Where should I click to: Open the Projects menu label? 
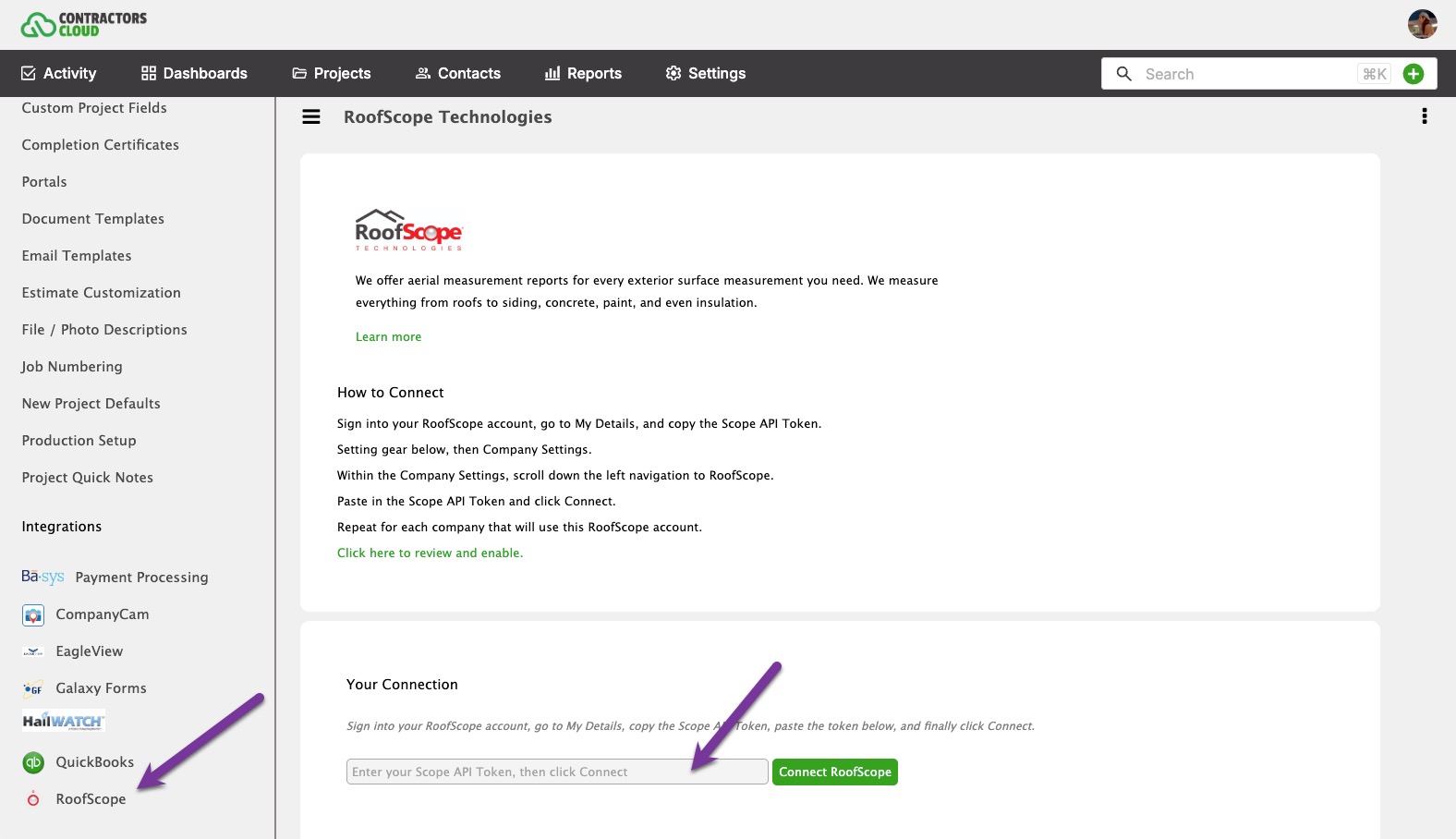pyautogui.click(x=342, y=73)
